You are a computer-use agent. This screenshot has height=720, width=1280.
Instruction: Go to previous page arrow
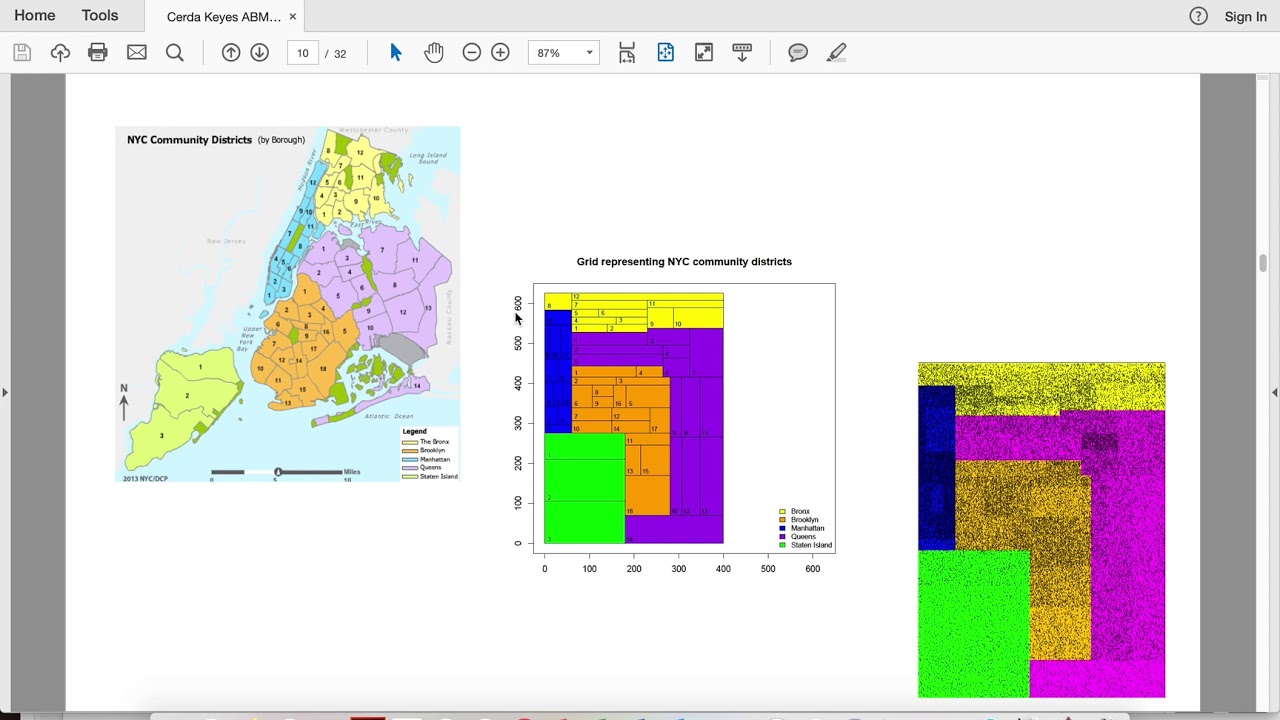[231, 53]
